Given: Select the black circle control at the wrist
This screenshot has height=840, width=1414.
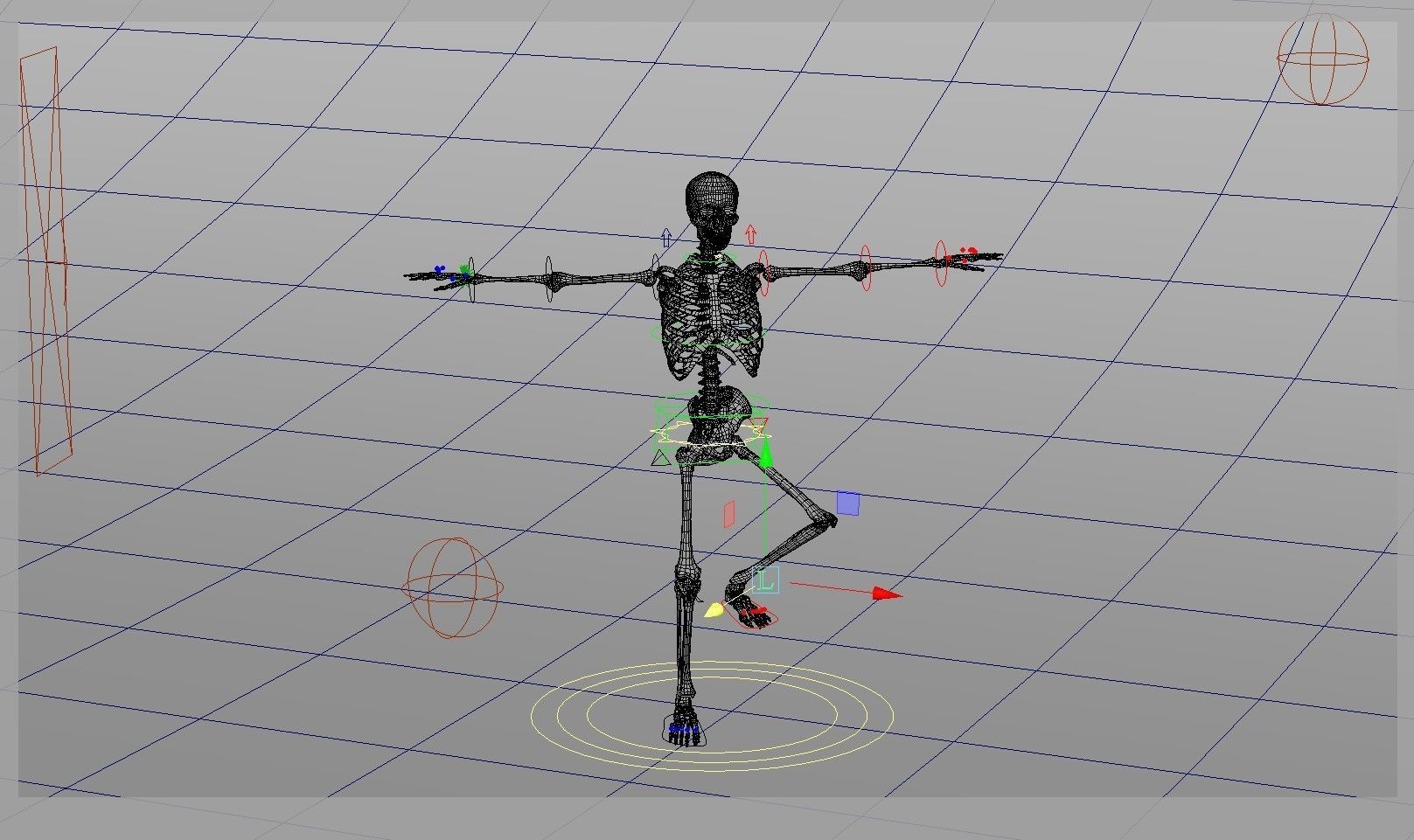Looking at the screenshot, I should [x=470, y=280].
